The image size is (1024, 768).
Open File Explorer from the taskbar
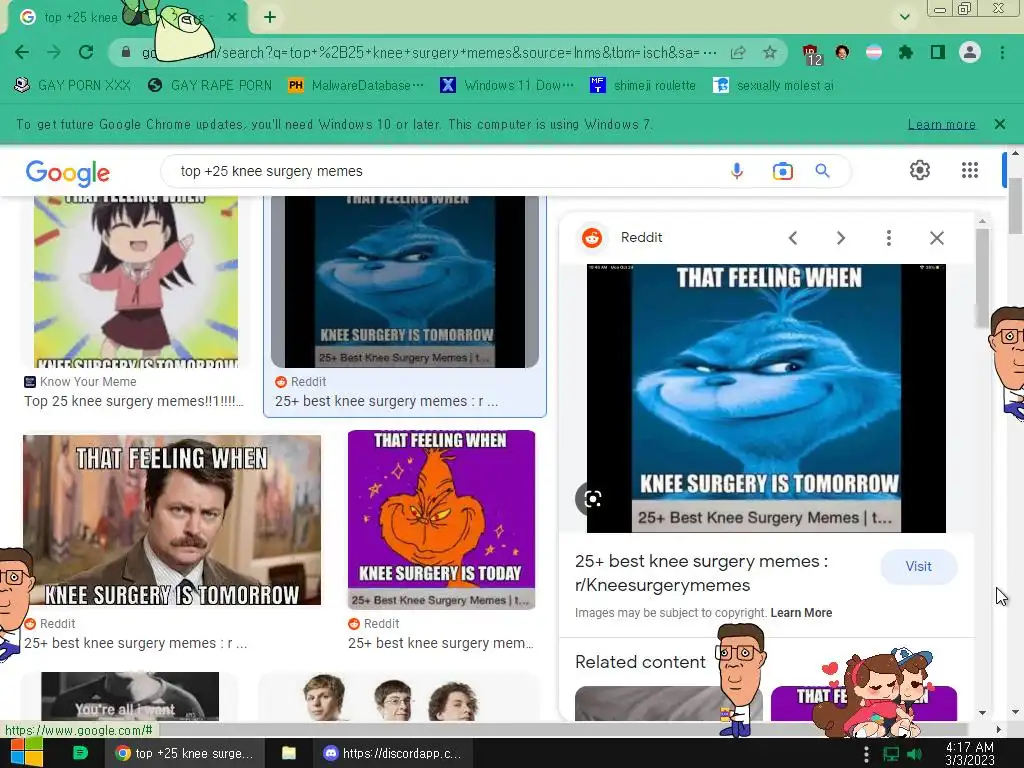(x=289, y=754)
